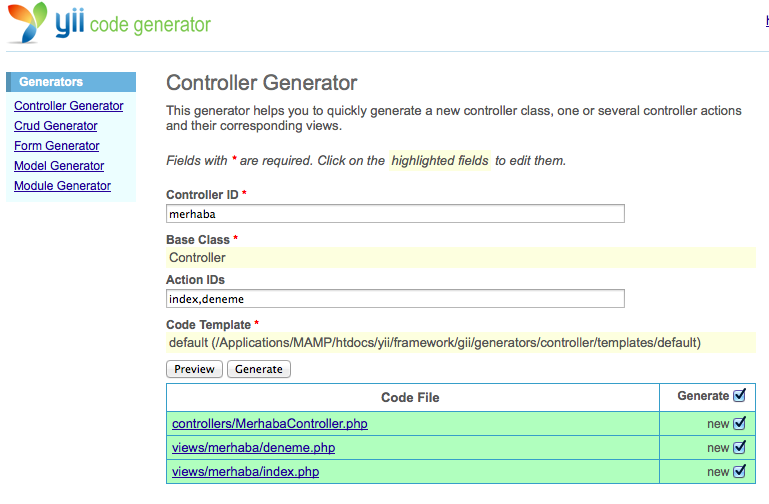Click the Controller ID input field
Viewport: 769px width, 504px height.
(x=395, y=214)
